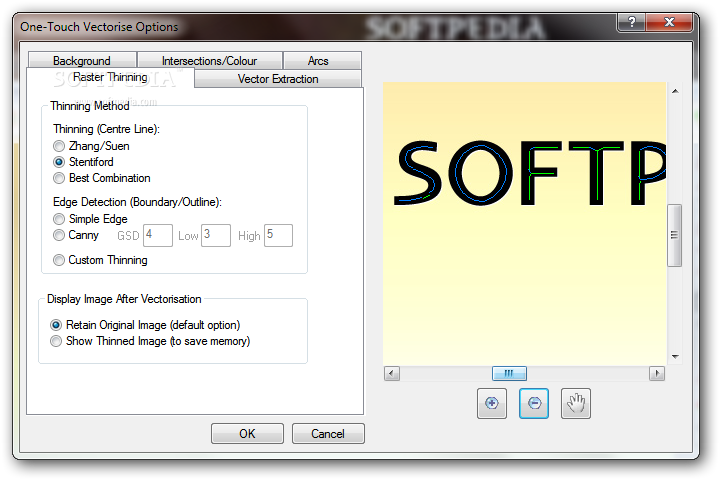Choose Custom Thinning option
The height and width of the screenshot is (480, 720).
click(x=100, y=260)
